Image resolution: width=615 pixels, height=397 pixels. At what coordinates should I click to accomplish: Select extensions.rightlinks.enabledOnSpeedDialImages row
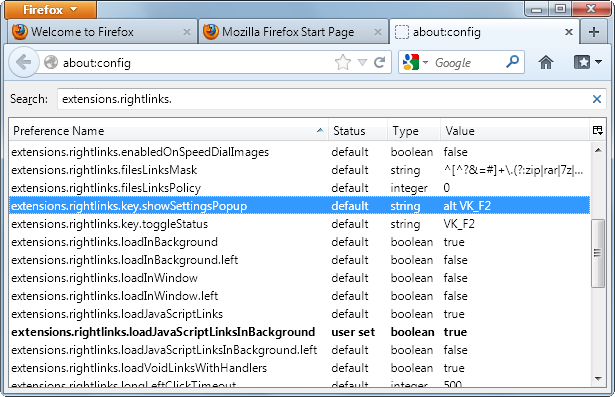(x=300, y=152)
